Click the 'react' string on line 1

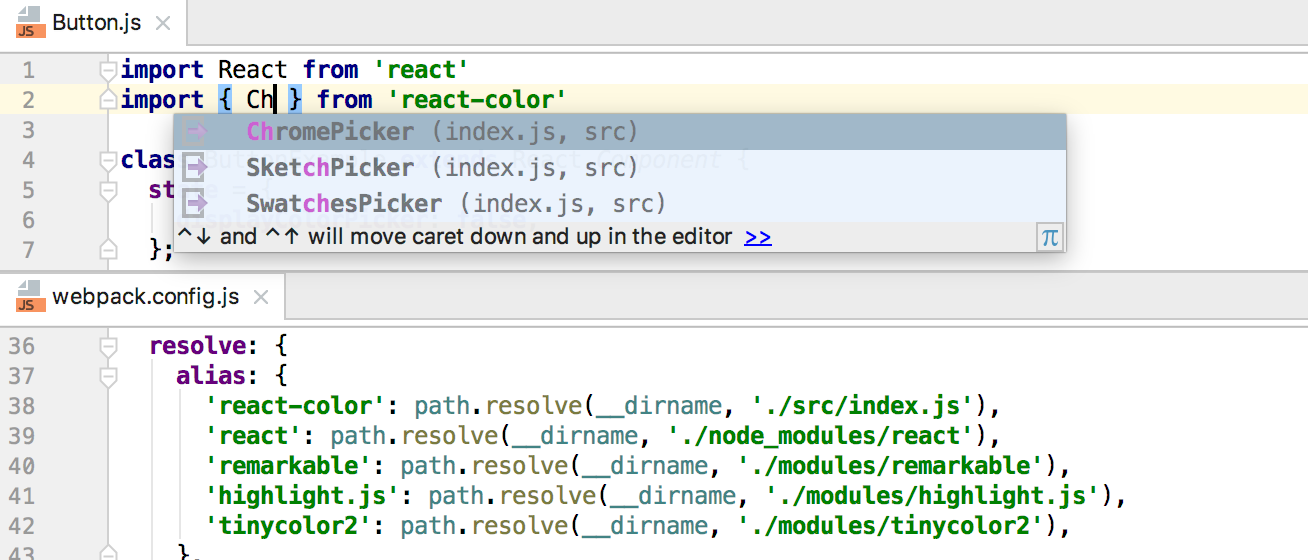coord(421,70)
